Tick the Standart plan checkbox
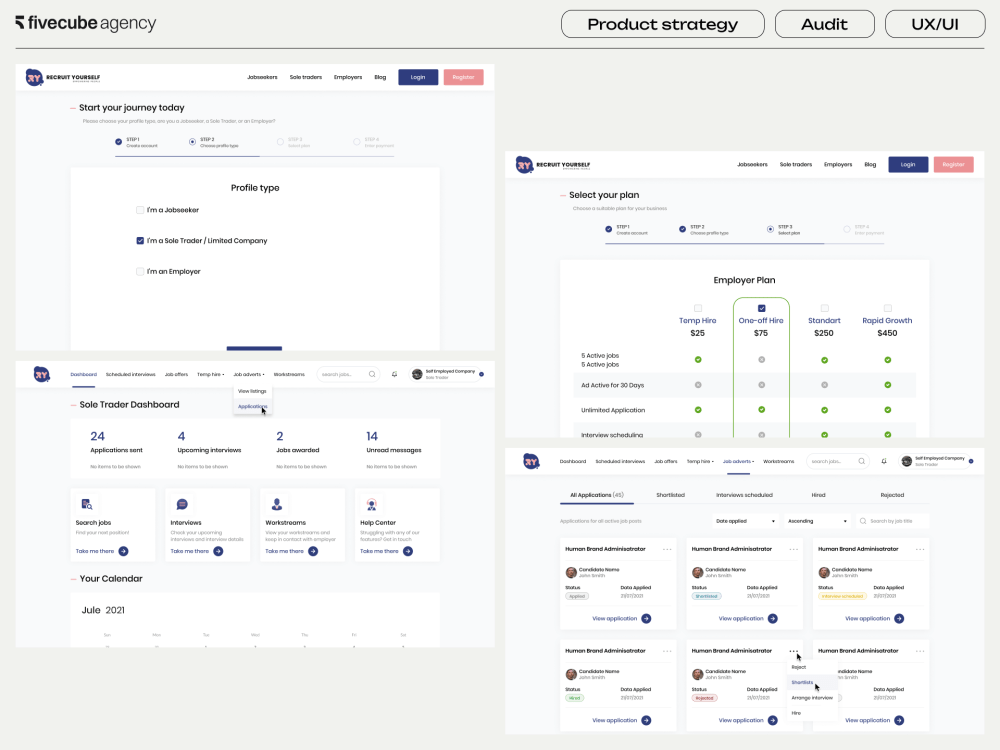The image size is (1000, 750). tap(825, 308)
